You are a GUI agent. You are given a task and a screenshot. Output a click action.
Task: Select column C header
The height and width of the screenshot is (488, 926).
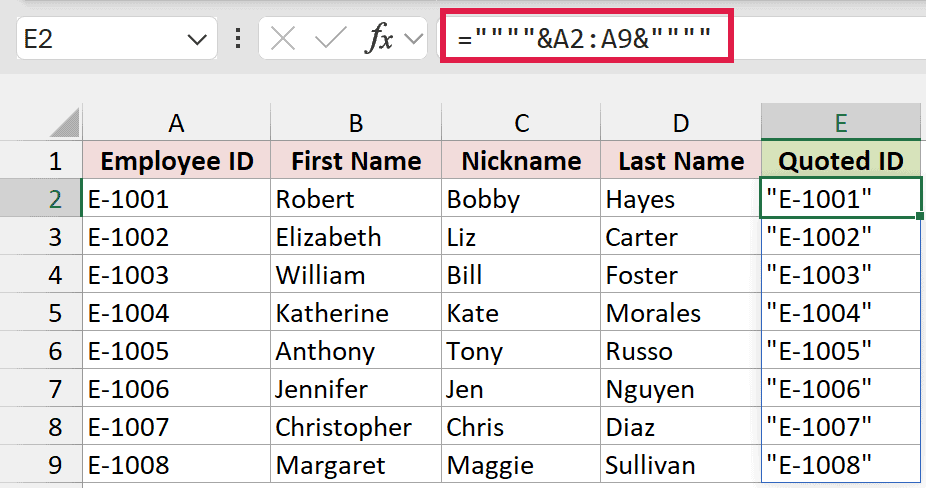click(x=521, y=122)
